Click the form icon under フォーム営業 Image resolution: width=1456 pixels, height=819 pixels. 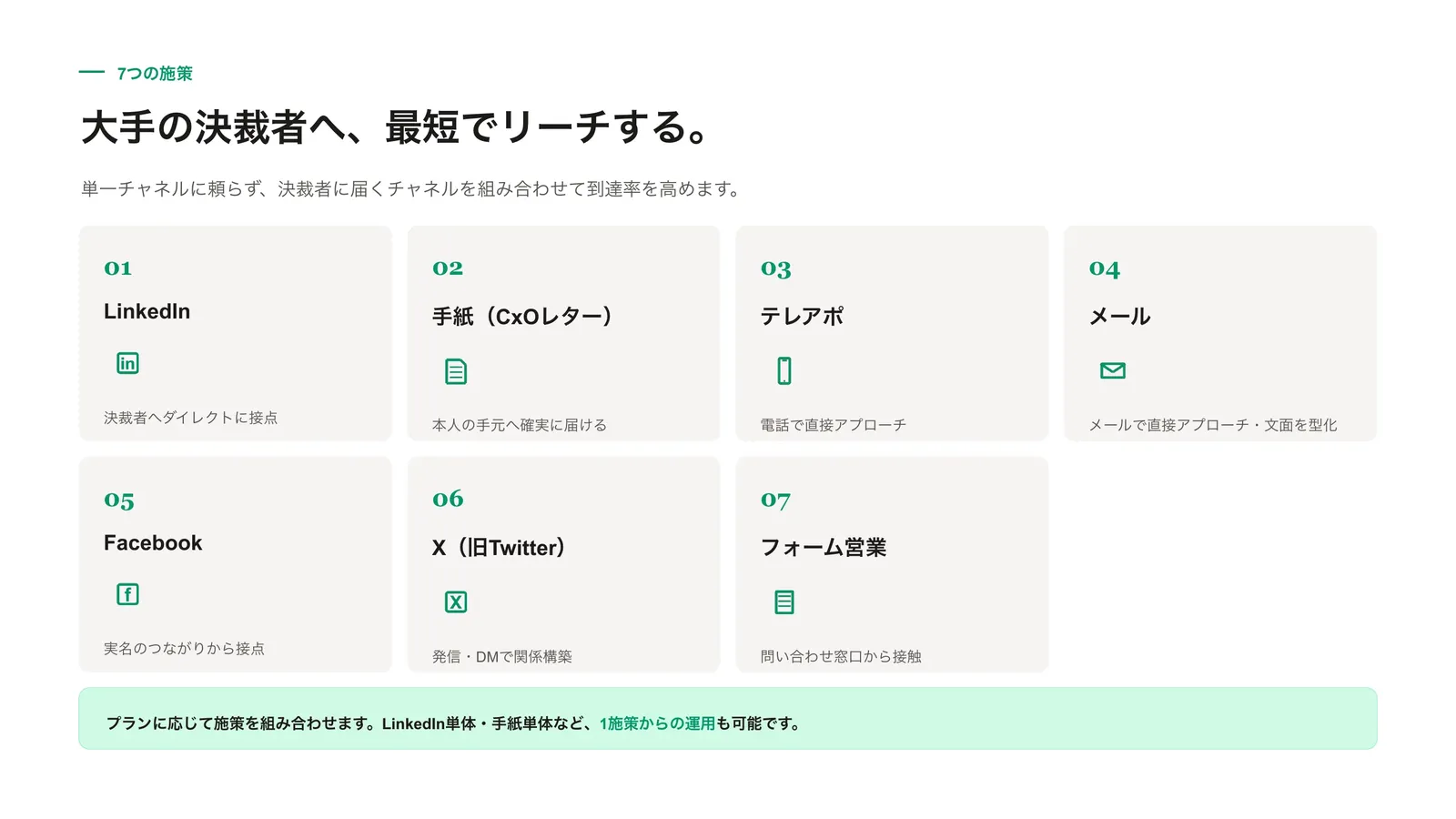[784, 602]
